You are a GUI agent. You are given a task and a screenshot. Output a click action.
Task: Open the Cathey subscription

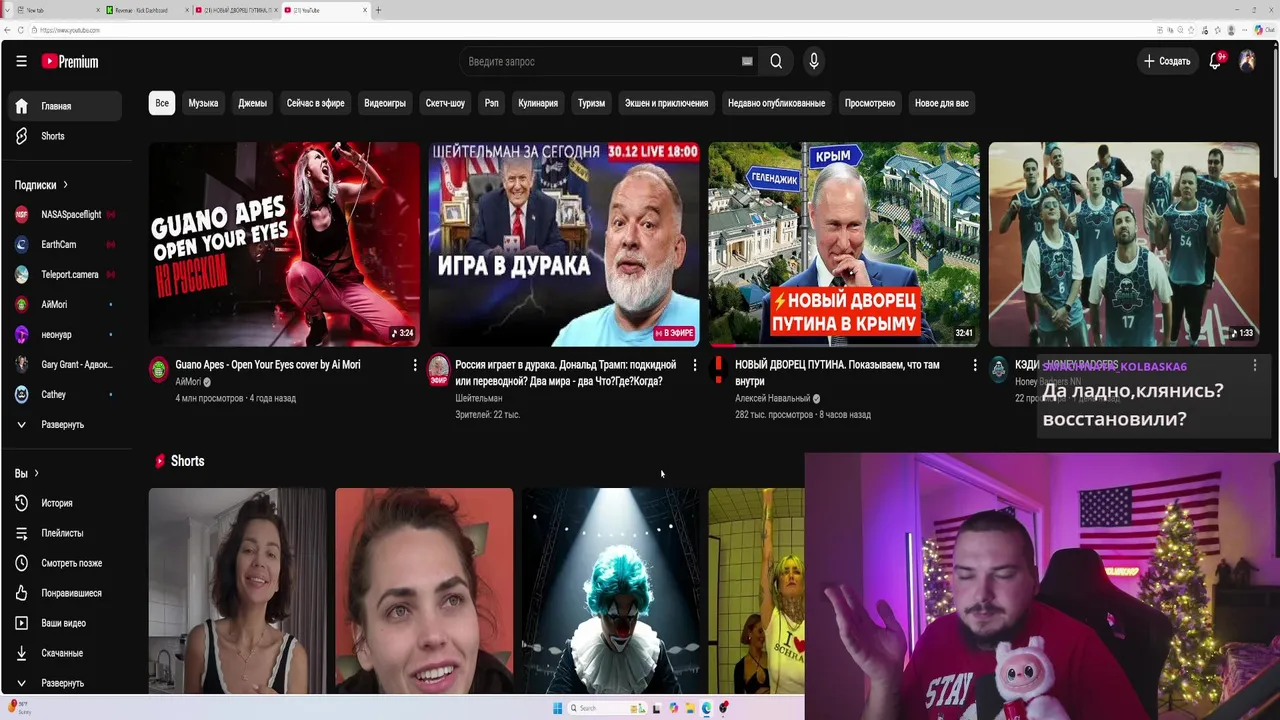pyautogui.click(x=66, y=394)
